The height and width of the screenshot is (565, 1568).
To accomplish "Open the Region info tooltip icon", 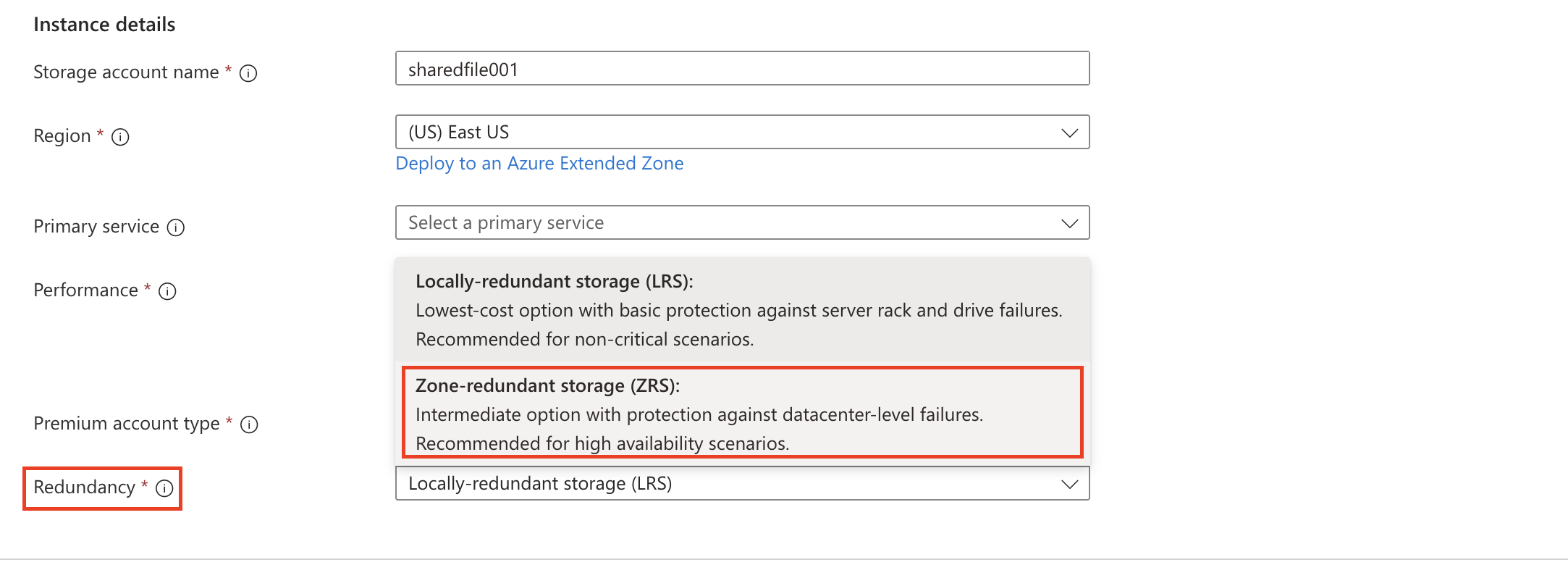I will point(120,137).
